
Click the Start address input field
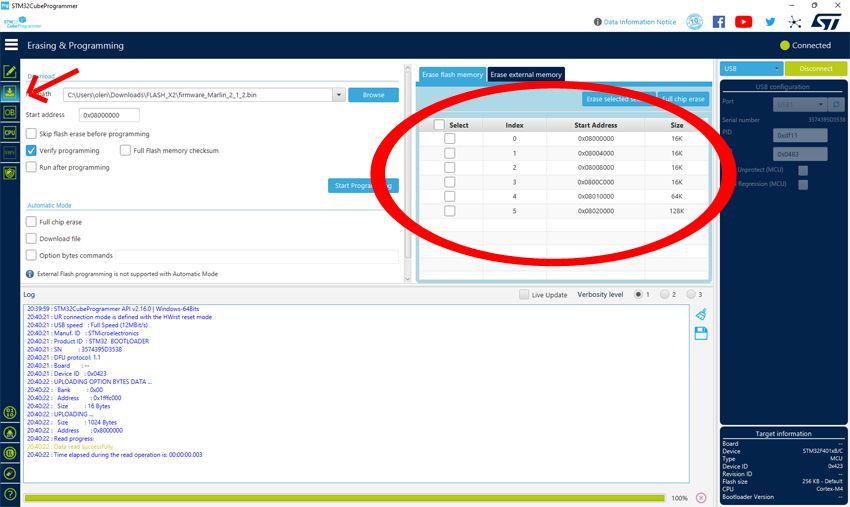[x=109, y=115]
